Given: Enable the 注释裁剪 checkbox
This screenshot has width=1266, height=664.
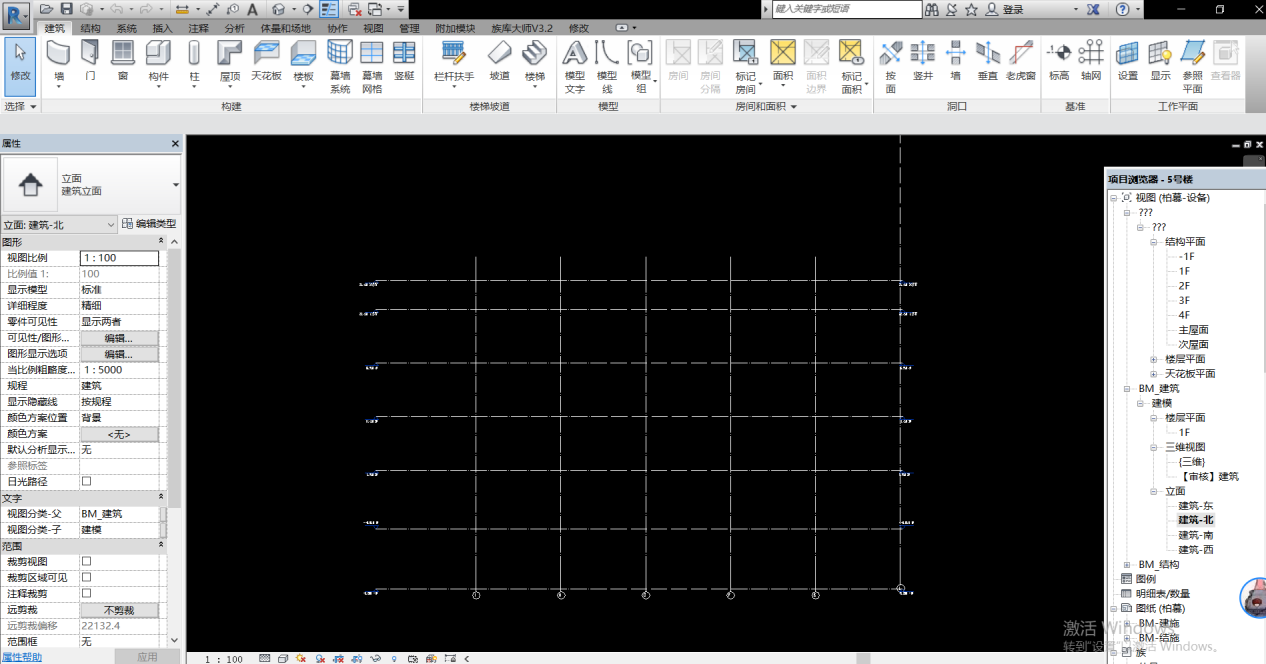Looking at the screenshot, I should tap(86, 594).
